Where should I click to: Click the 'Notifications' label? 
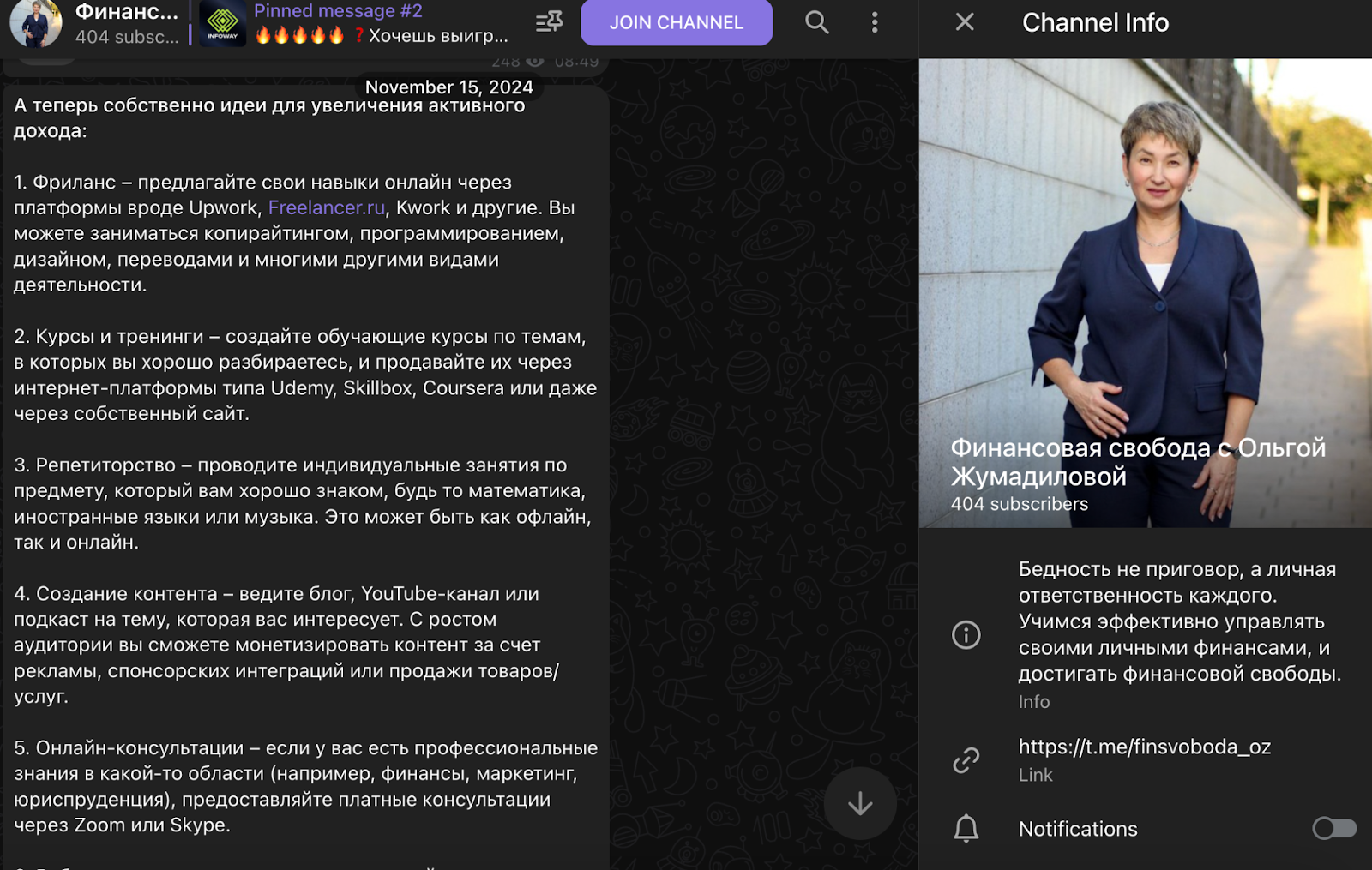[1078, 829]
